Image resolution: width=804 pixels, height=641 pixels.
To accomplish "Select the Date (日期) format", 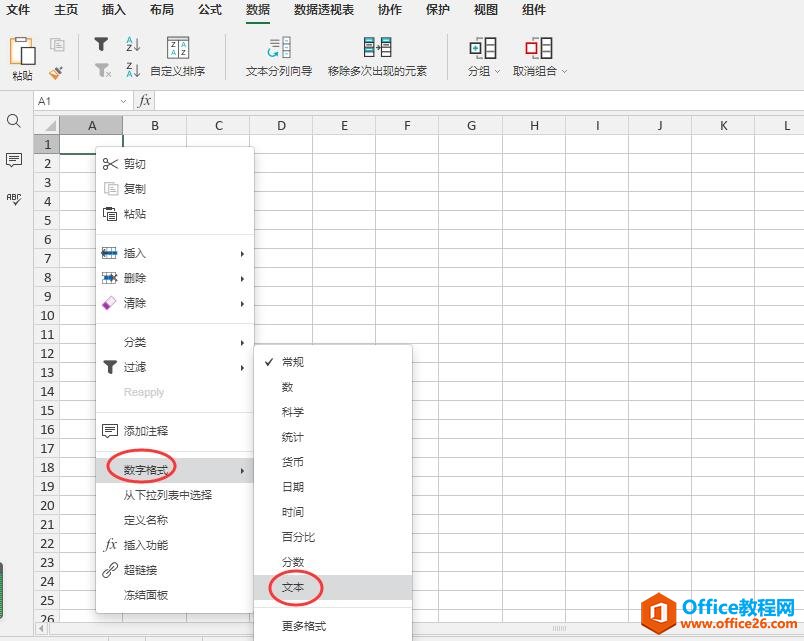I will pos(333,487).
